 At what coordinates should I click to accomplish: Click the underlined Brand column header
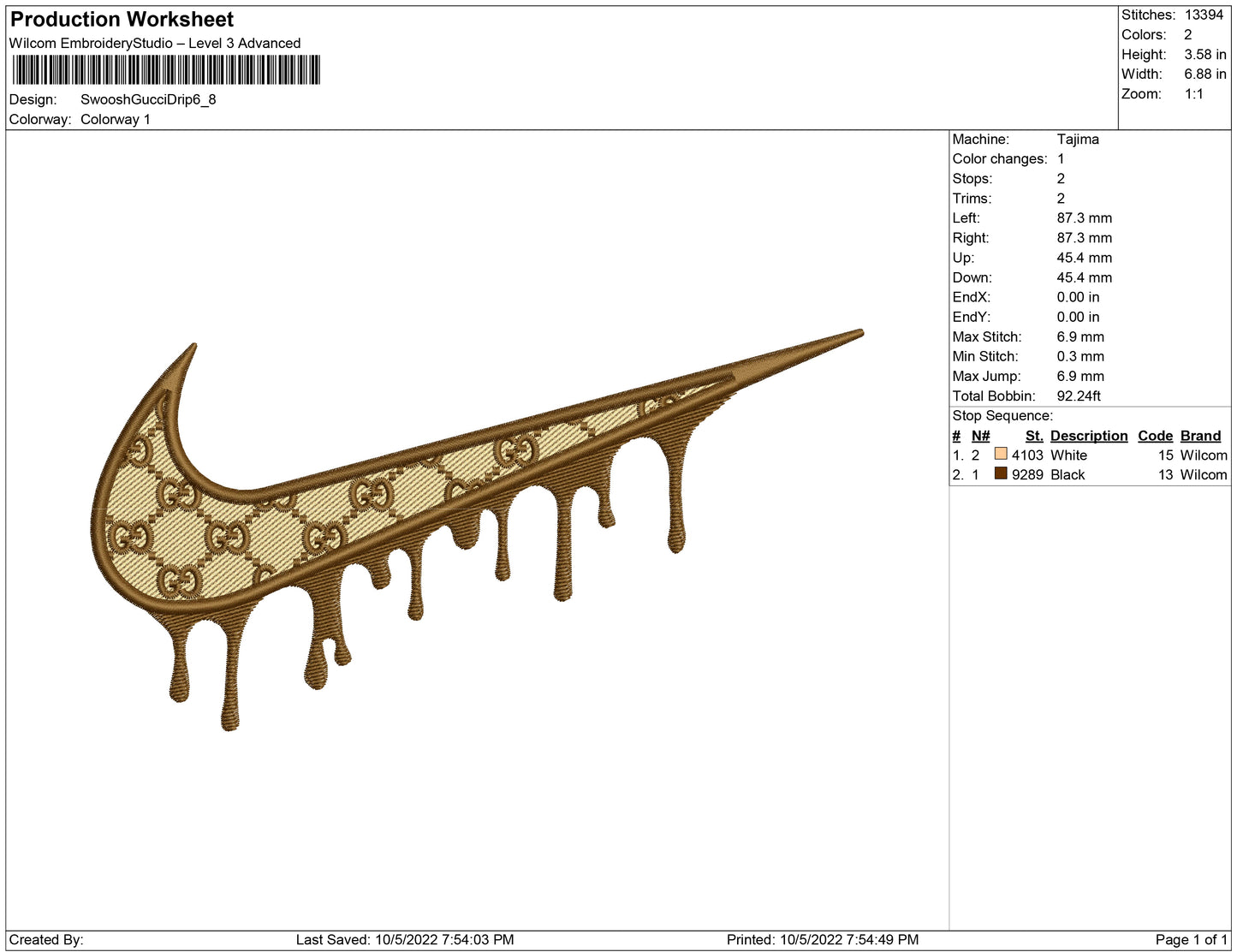(x=1200, y=436)
